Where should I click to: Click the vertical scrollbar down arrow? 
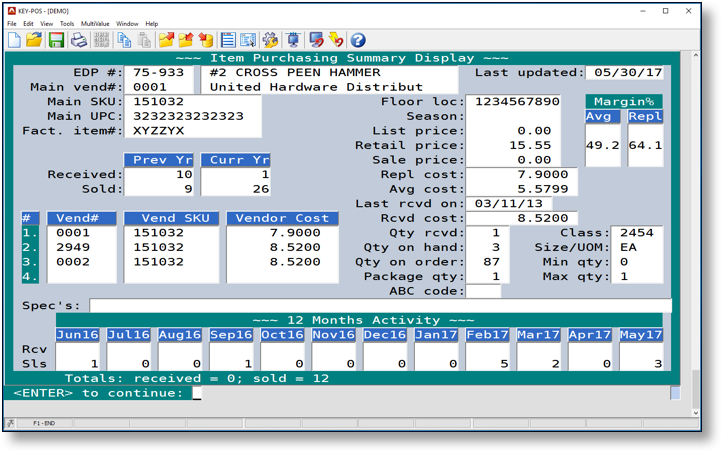pyautogui.click(x=696, y=411)
